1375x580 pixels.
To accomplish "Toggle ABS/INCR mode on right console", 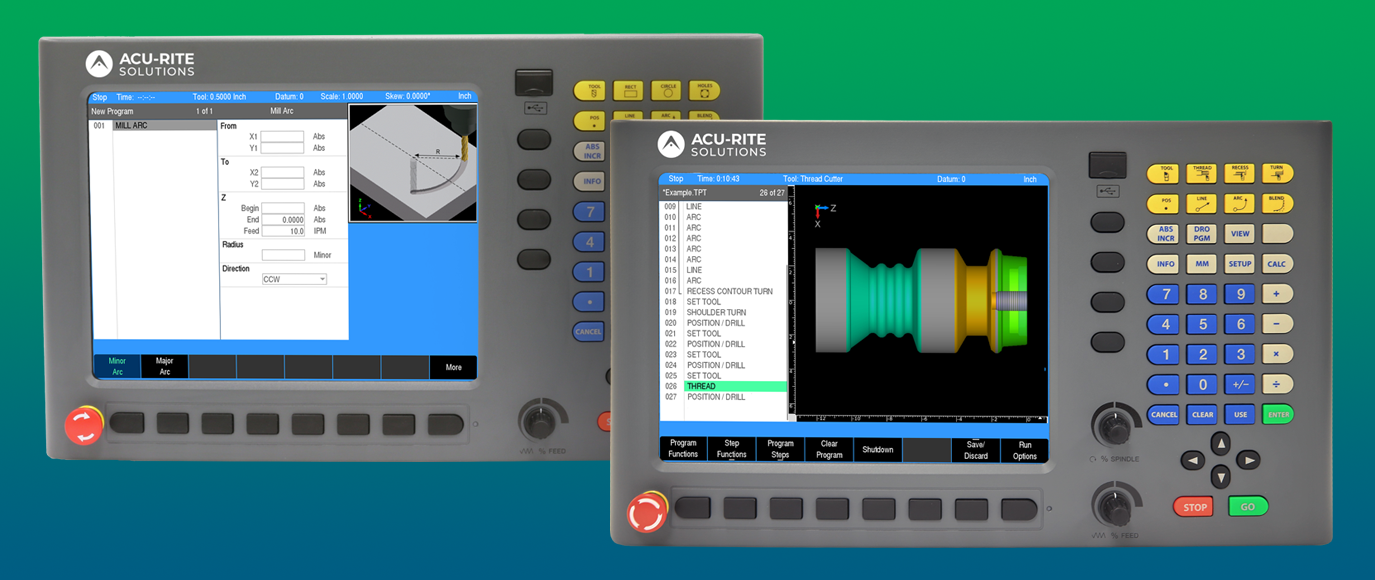I will (1165, 234).
